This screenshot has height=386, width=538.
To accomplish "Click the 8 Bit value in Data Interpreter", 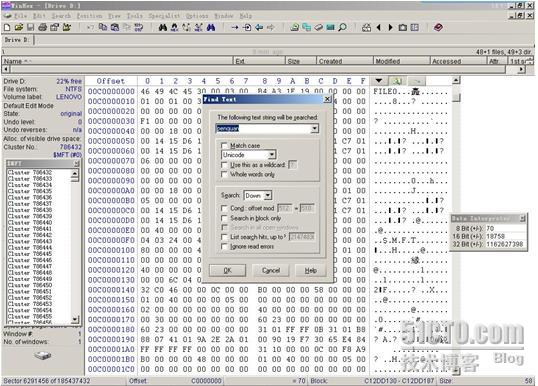I will tap(490, 228).
